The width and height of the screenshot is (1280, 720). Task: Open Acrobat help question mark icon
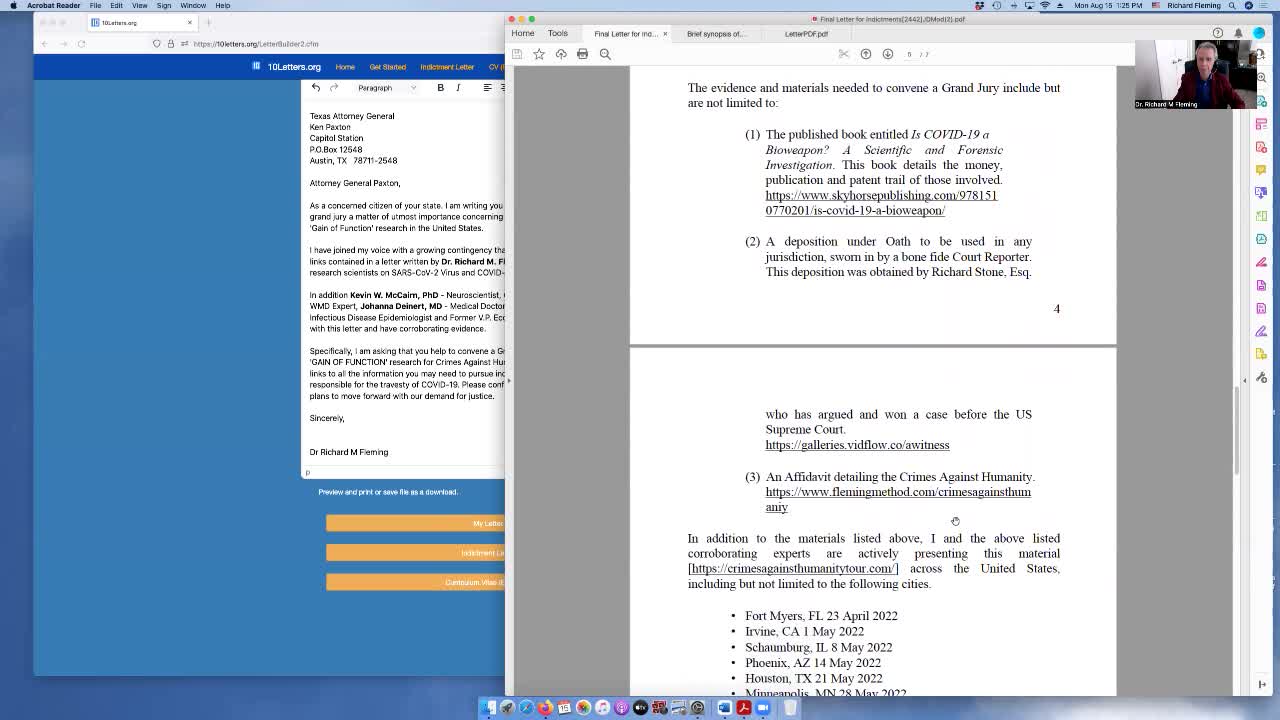pyautogui.click(x=1217, y=33)
